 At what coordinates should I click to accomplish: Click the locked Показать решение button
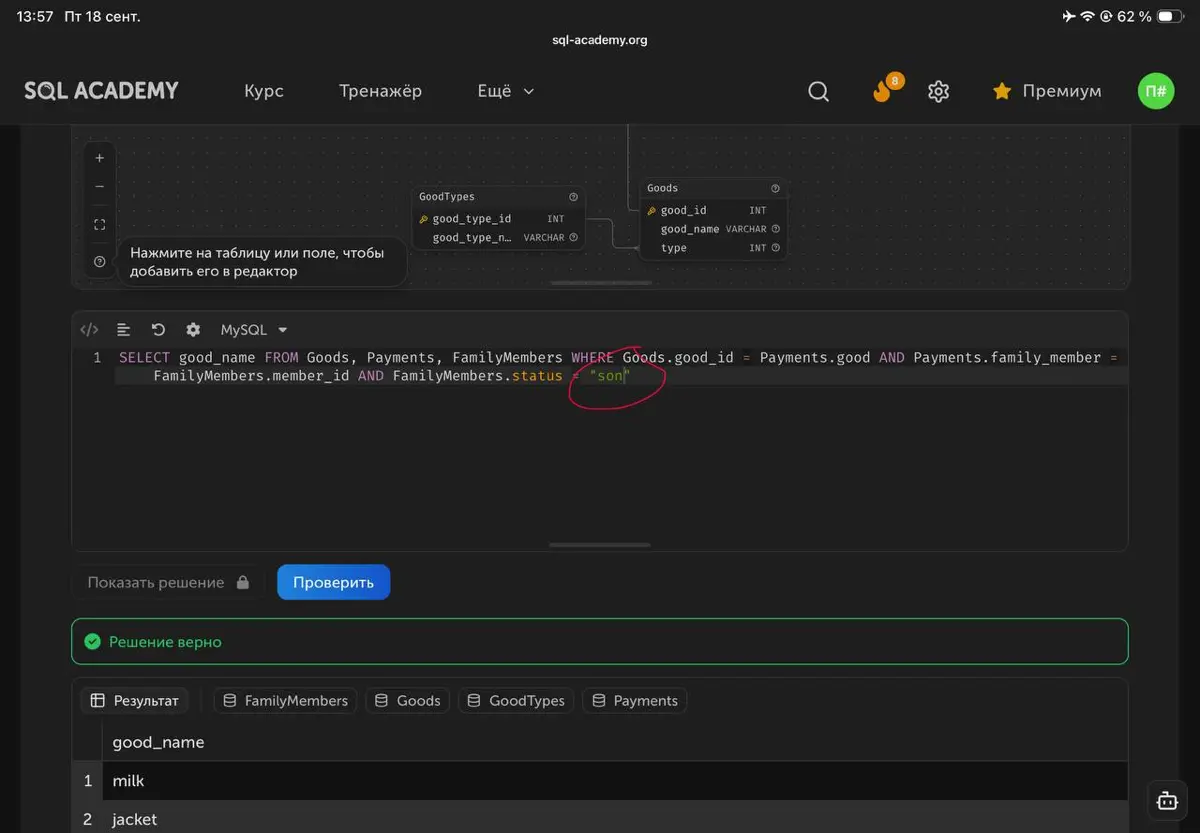pos(168,582)
